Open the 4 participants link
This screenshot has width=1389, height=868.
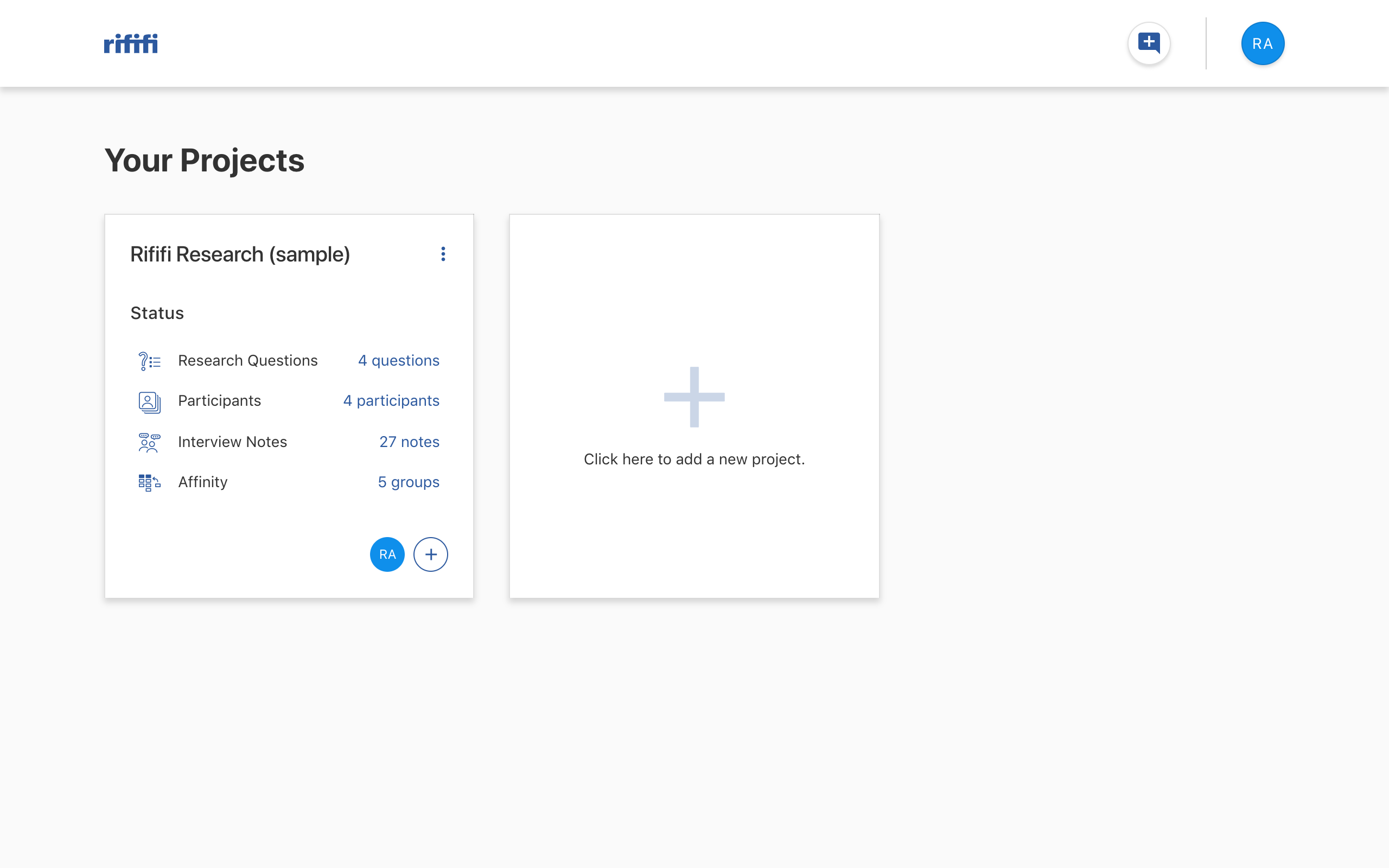point(391,401)
